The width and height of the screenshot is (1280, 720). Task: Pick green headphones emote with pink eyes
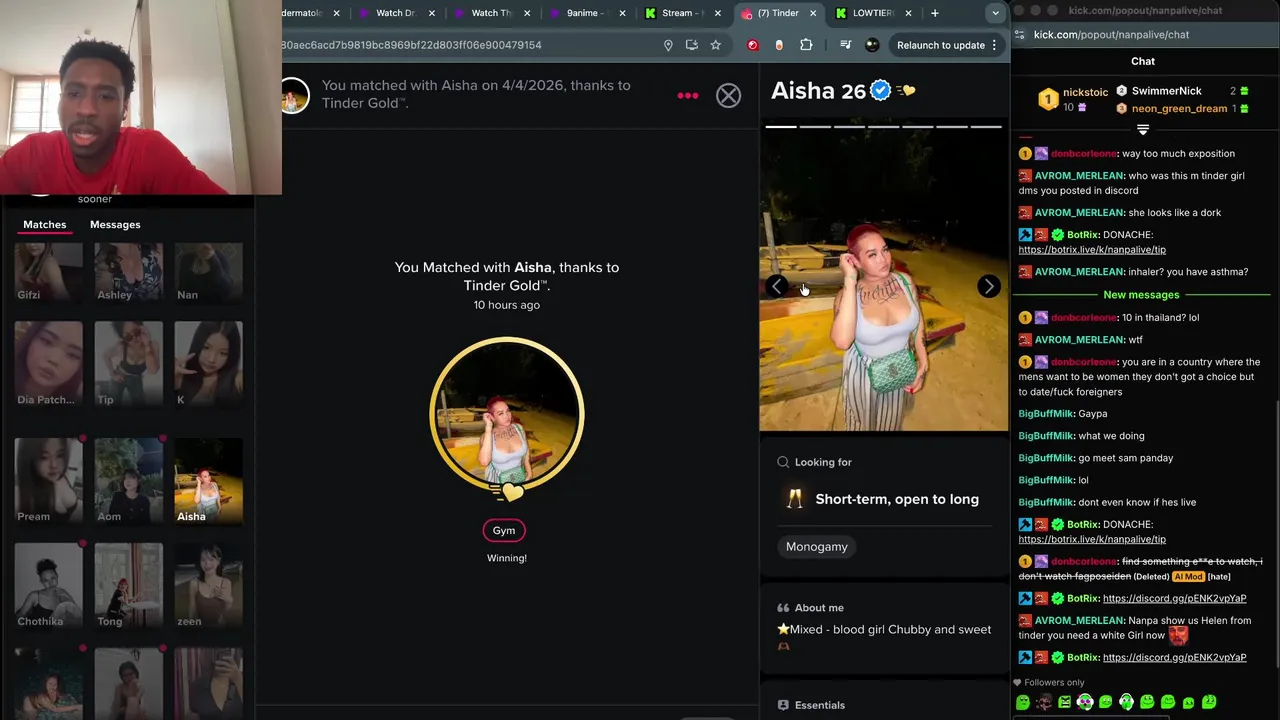click(1085, 703)
